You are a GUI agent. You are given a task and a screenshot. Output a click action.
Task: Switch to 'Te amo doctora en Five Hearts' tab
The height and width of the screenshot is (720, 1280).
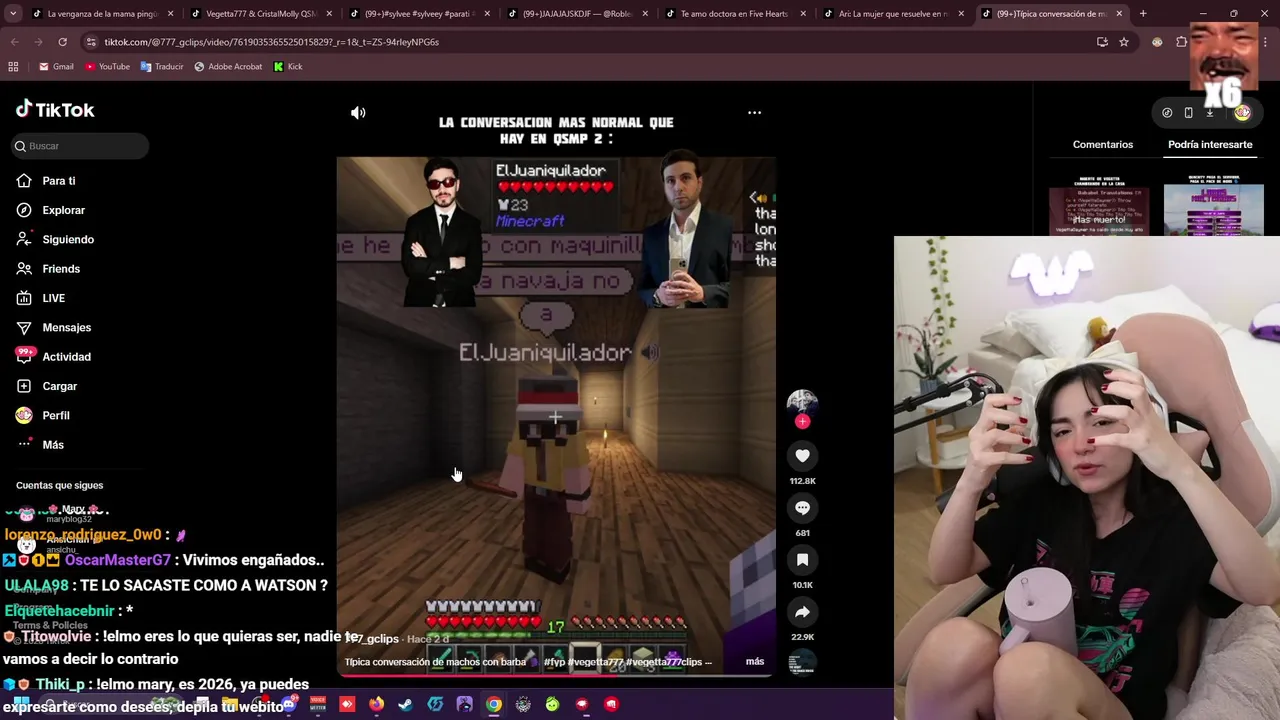[734, 14]
